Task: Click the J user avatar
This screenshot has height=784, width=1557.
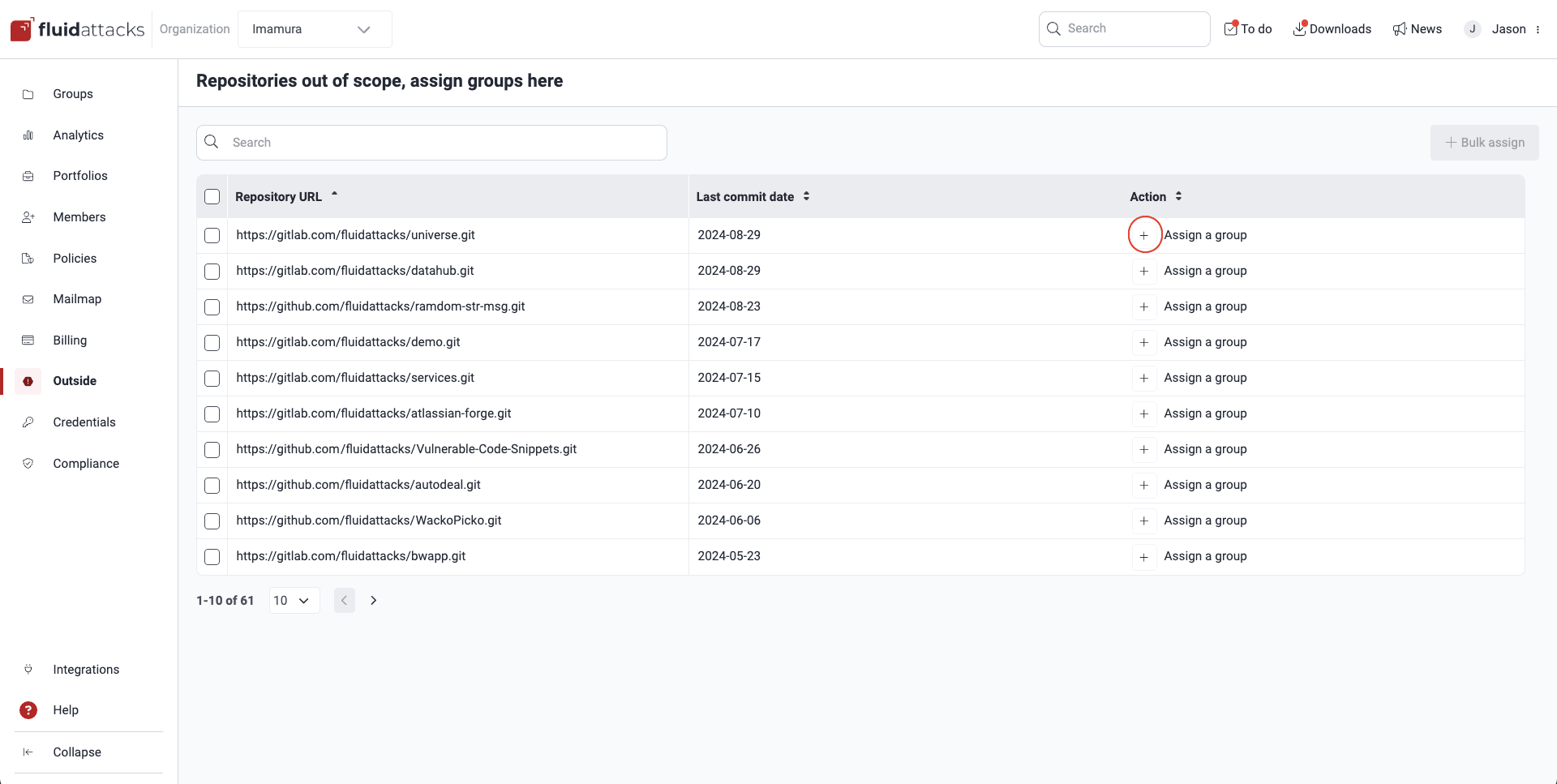Action: pos(1473,29)
